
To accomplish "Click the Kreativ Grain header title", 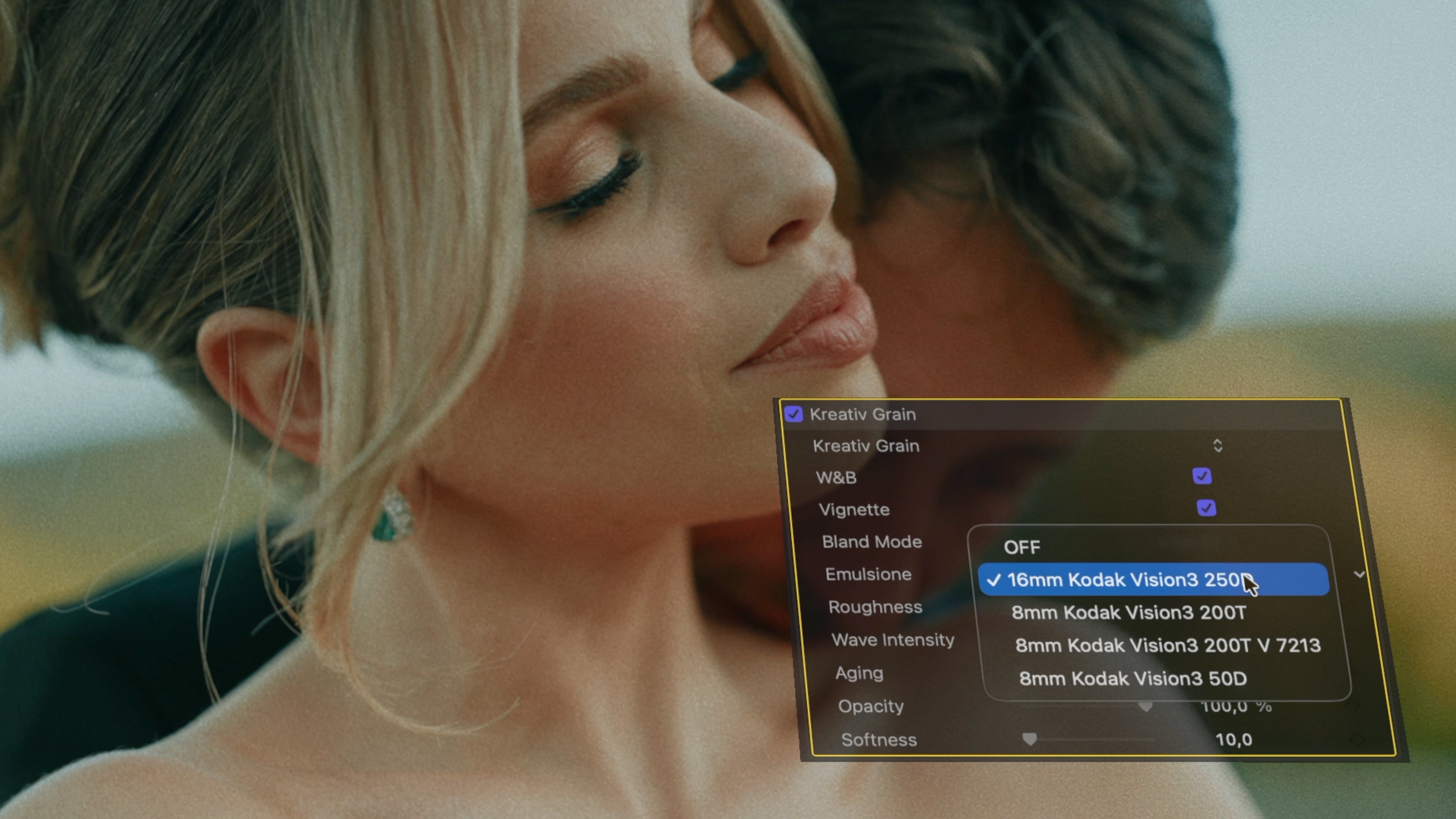I will 863,414.
